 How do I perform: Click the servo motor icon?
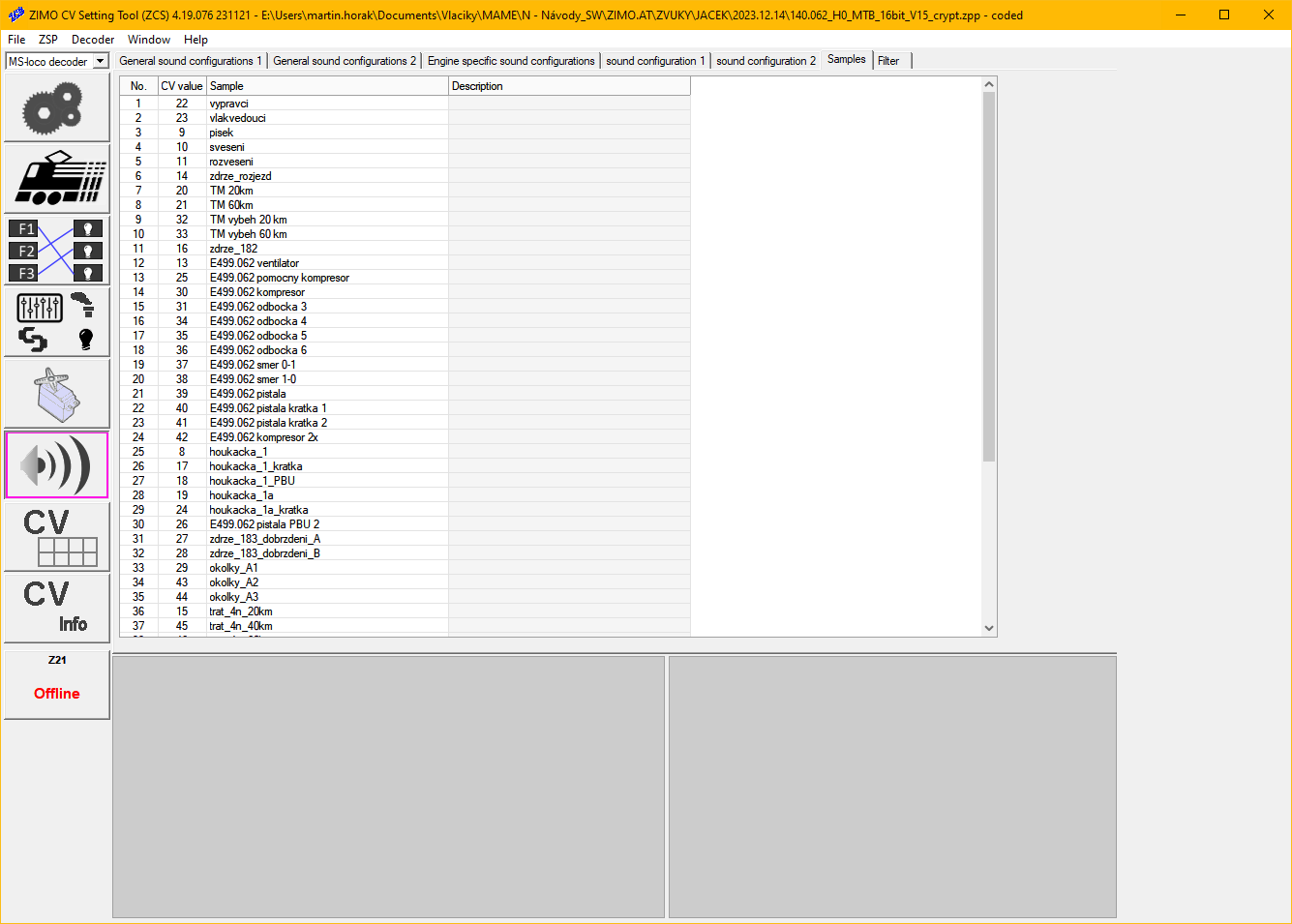[56, 394]
